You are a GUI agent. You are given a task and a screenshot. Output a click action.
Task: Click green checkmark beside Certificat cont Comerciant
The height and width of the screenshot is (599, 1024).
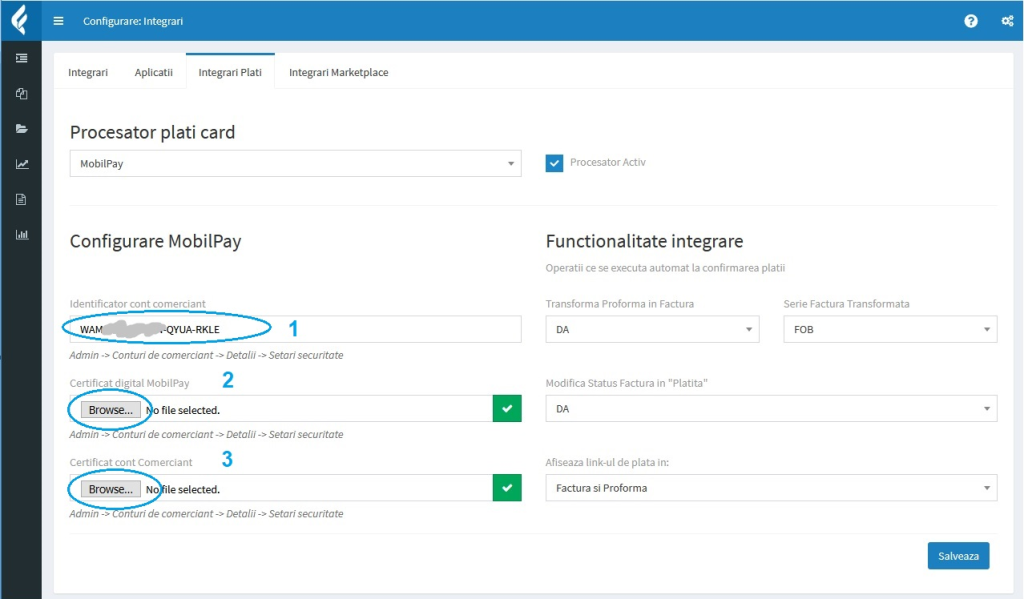point(507,488)
